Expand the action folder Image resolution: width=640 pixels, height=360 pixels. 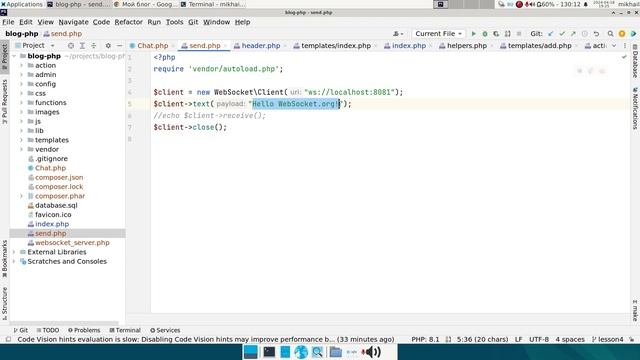pyautogui.click(x=22, y=65)
